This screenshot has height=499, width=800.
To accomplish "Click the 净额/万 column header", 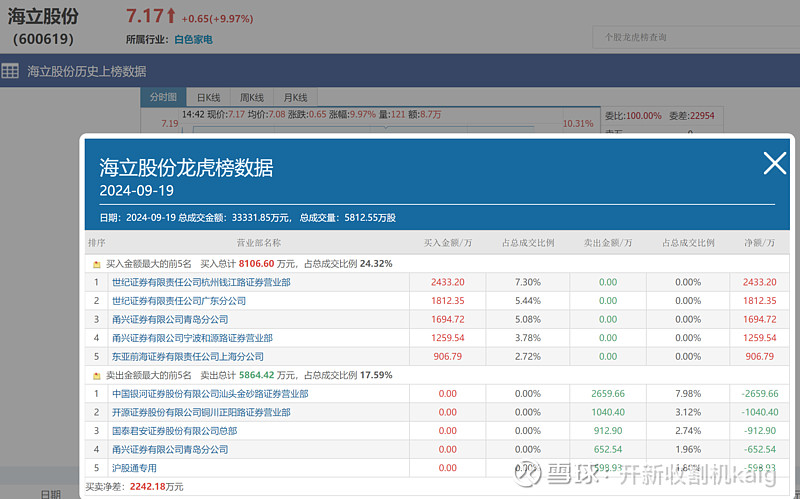I will tap(759, 243).
